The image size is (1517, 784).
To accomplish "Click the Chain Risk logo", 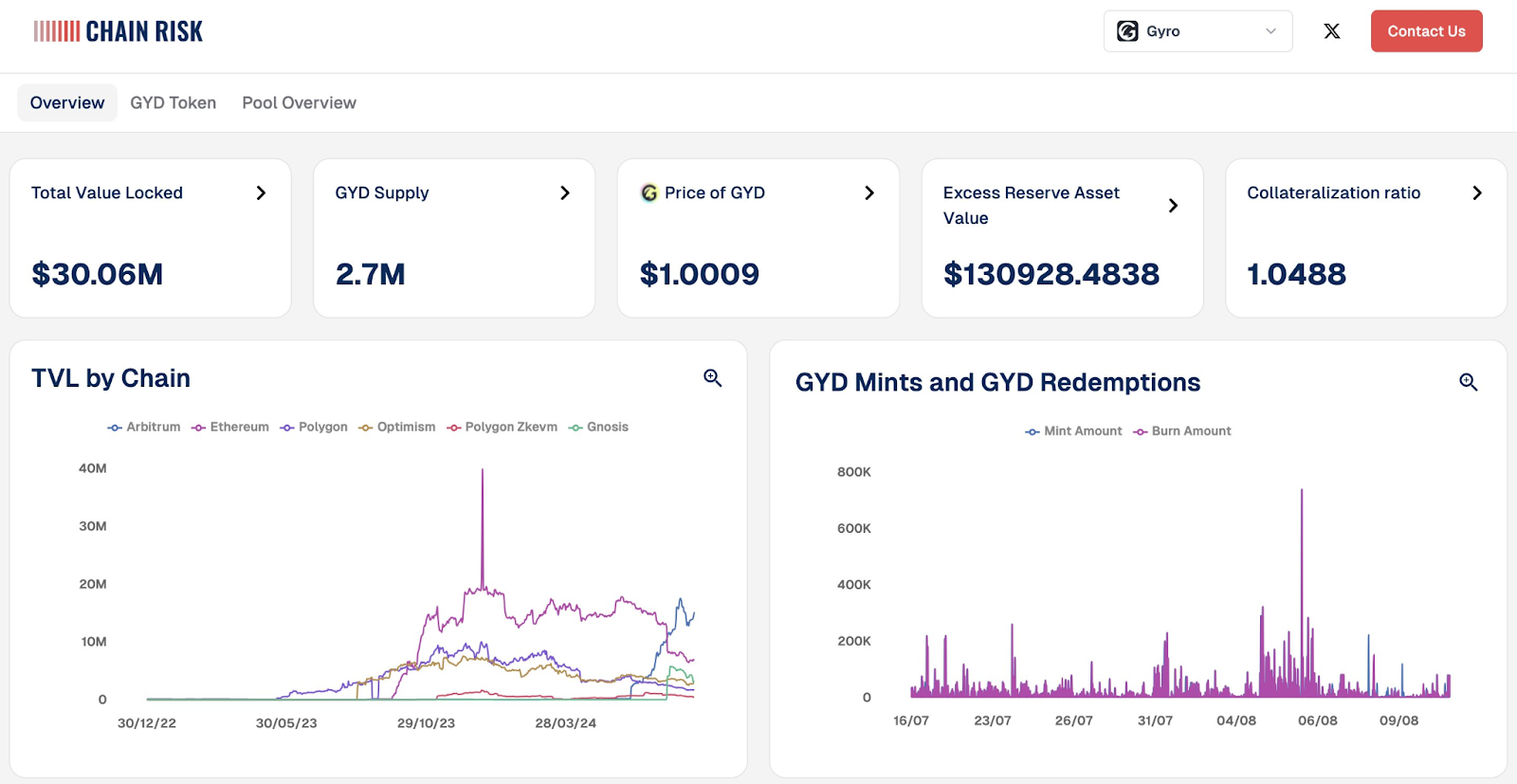I will pos(119,31).
